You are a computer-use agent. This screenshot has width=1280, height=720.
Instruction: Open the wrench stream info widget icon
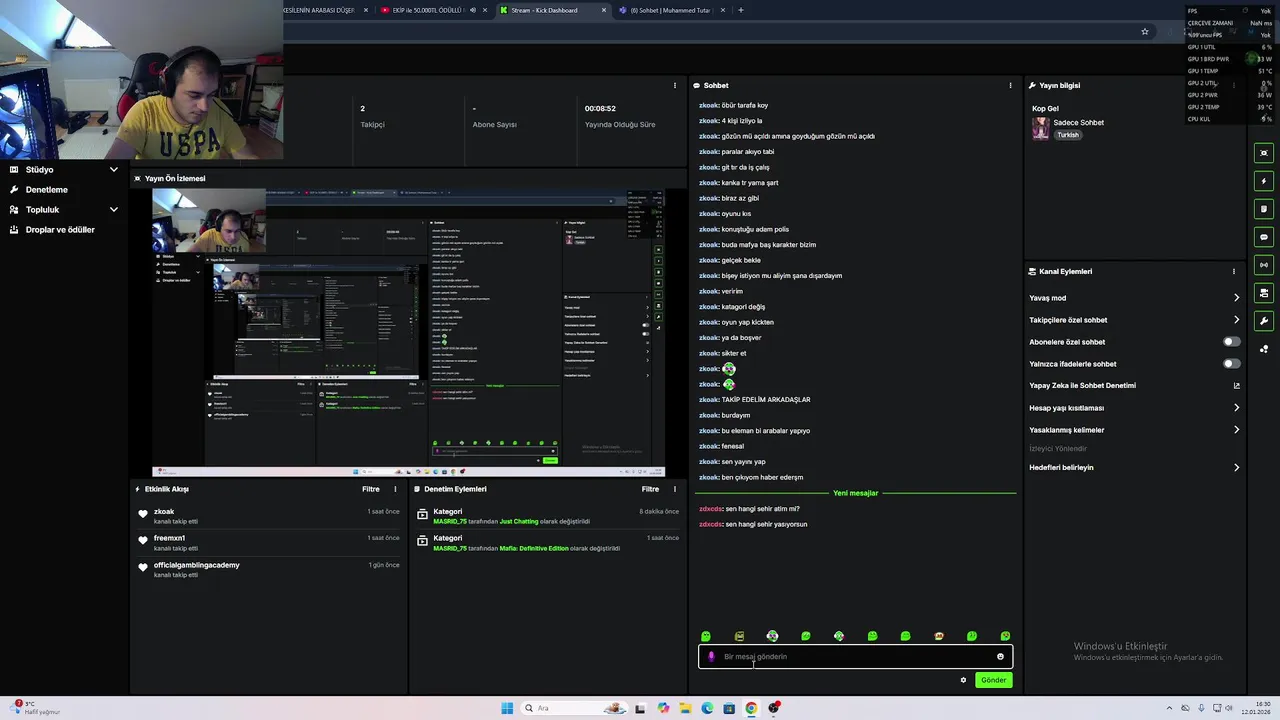pyautogui.click(x=1264, y=321)
